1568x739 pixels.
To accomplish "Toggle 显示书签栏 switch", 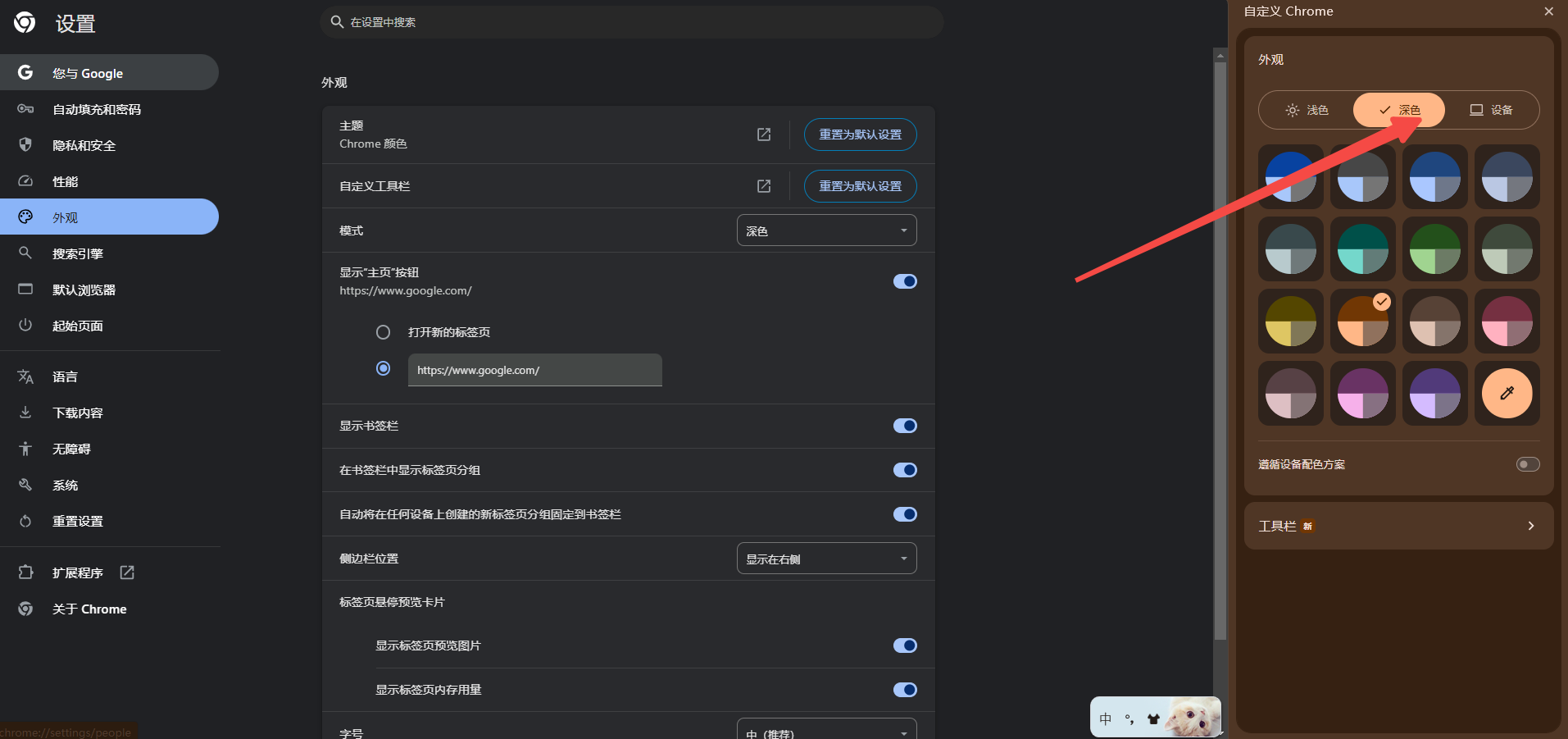I will [905, 426].
